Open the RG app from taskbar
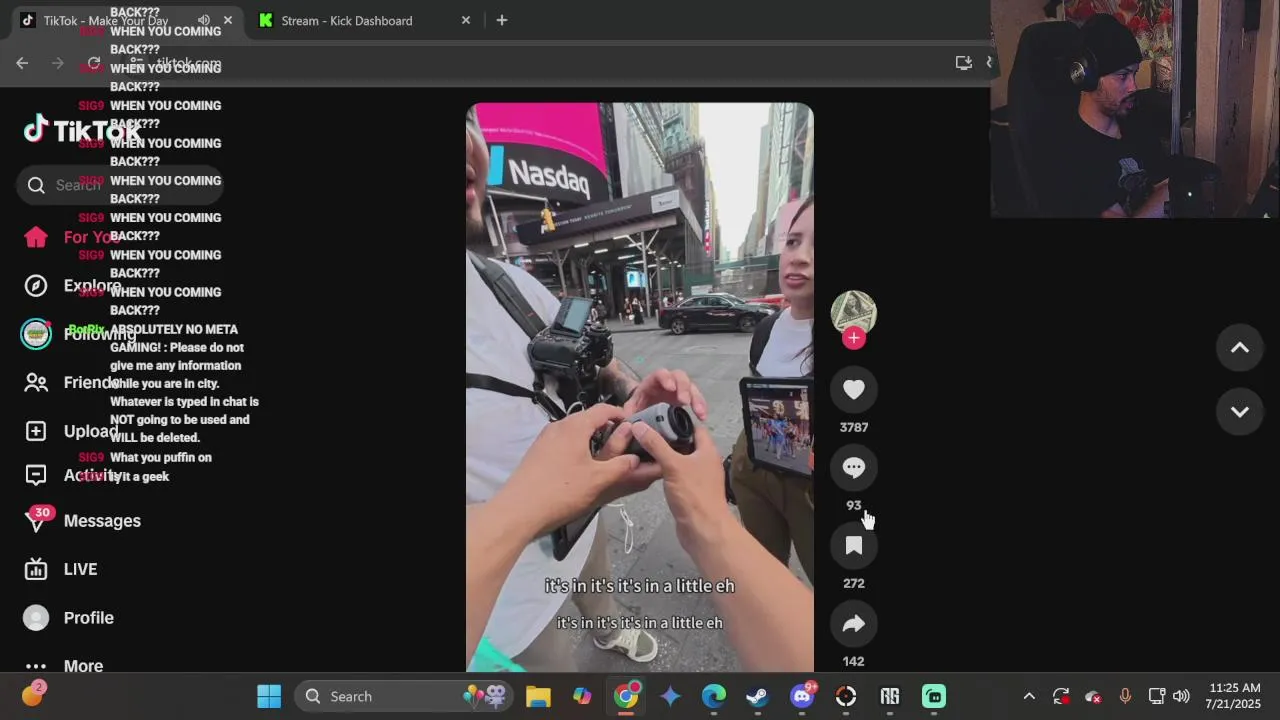This screenshot has height=720, width=1280. 890,696
